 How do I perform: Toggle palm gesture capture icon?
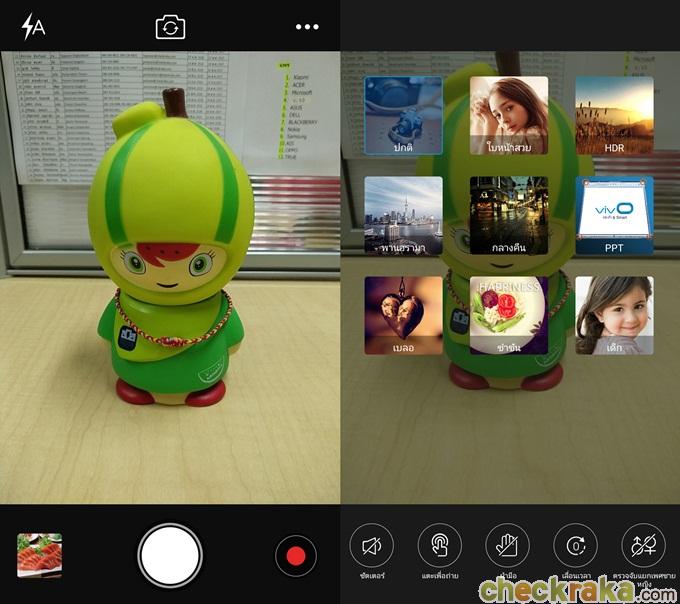point(507,546)
